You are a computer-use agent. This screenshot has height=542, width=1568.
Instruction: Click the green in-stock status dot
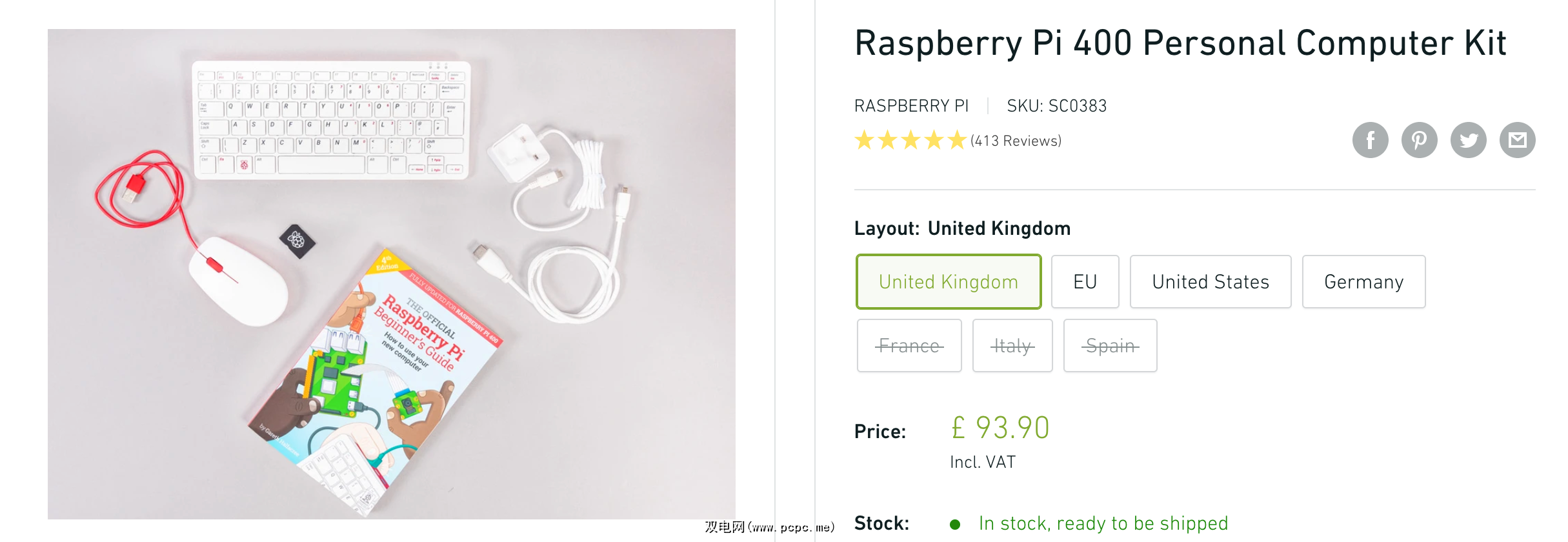[x=955, y=524]
